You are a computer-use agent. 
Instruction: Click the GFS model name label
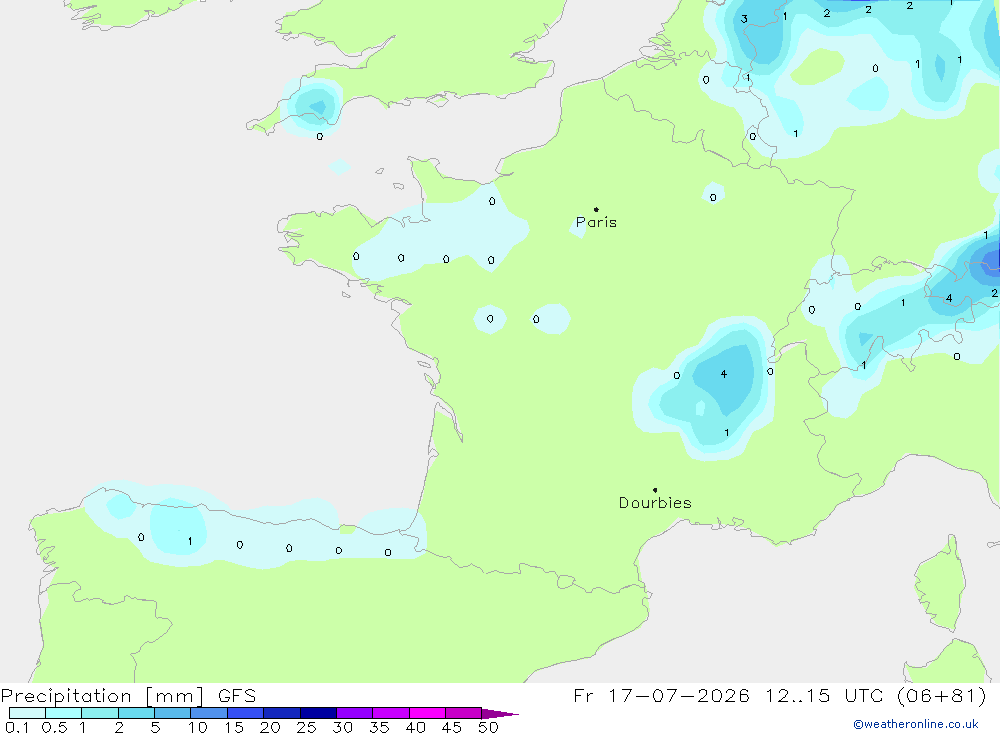tap(237, 695)
